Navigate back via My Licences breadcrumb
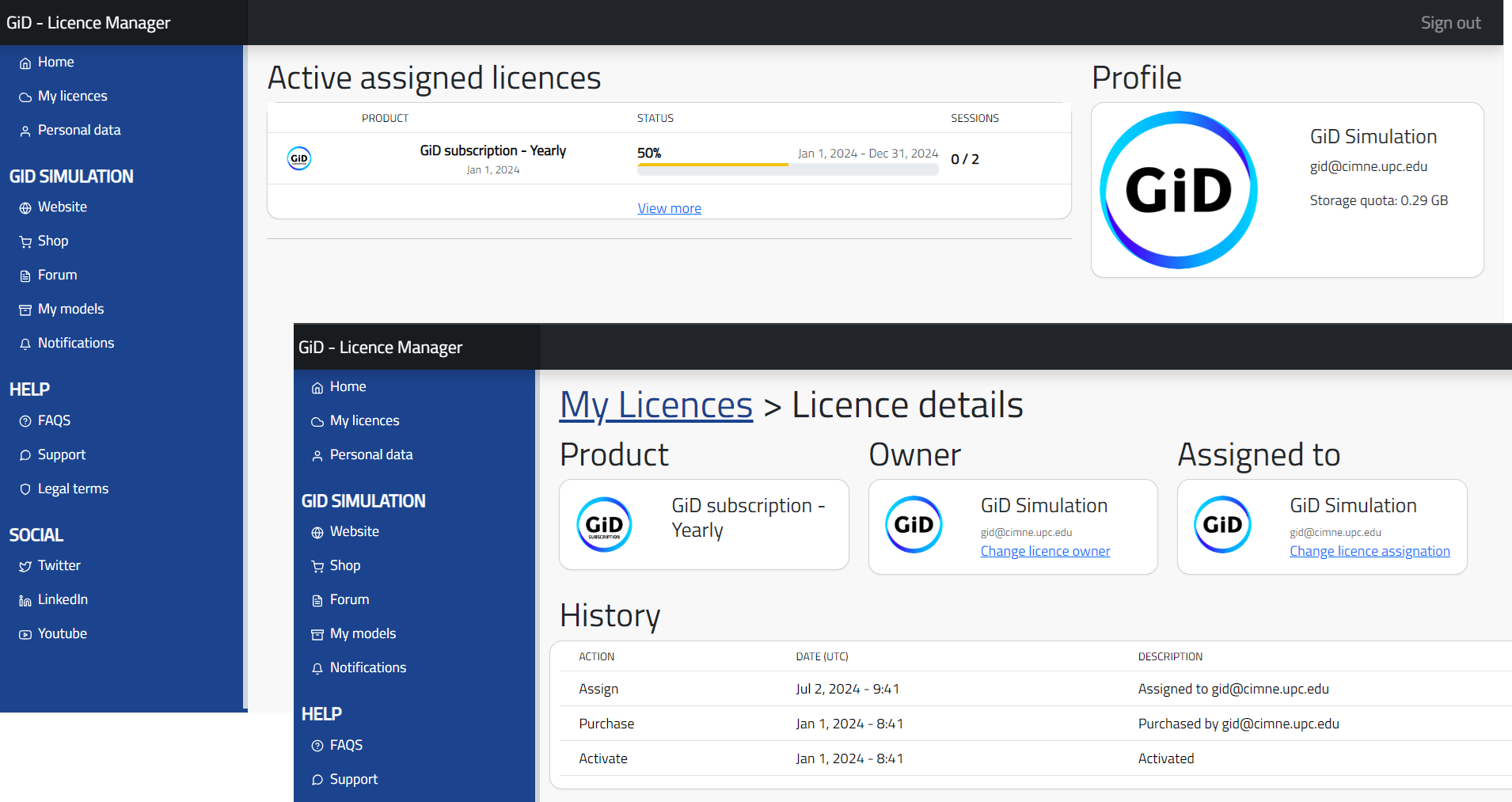Screen dimensions: 1512x802 point(655,405)
